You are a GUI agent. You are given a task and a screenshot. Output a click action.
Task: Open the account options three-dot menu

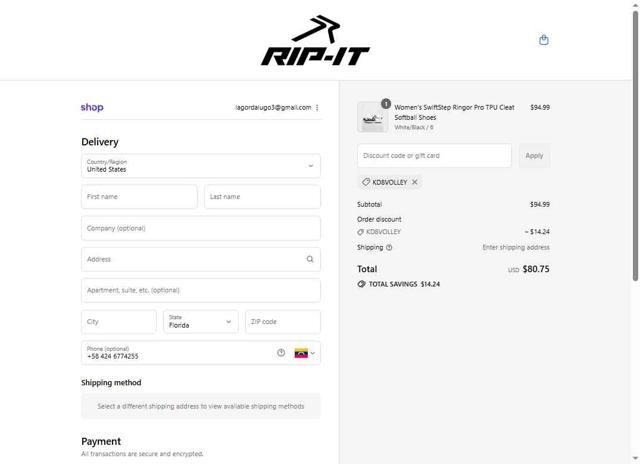point(317,107)
